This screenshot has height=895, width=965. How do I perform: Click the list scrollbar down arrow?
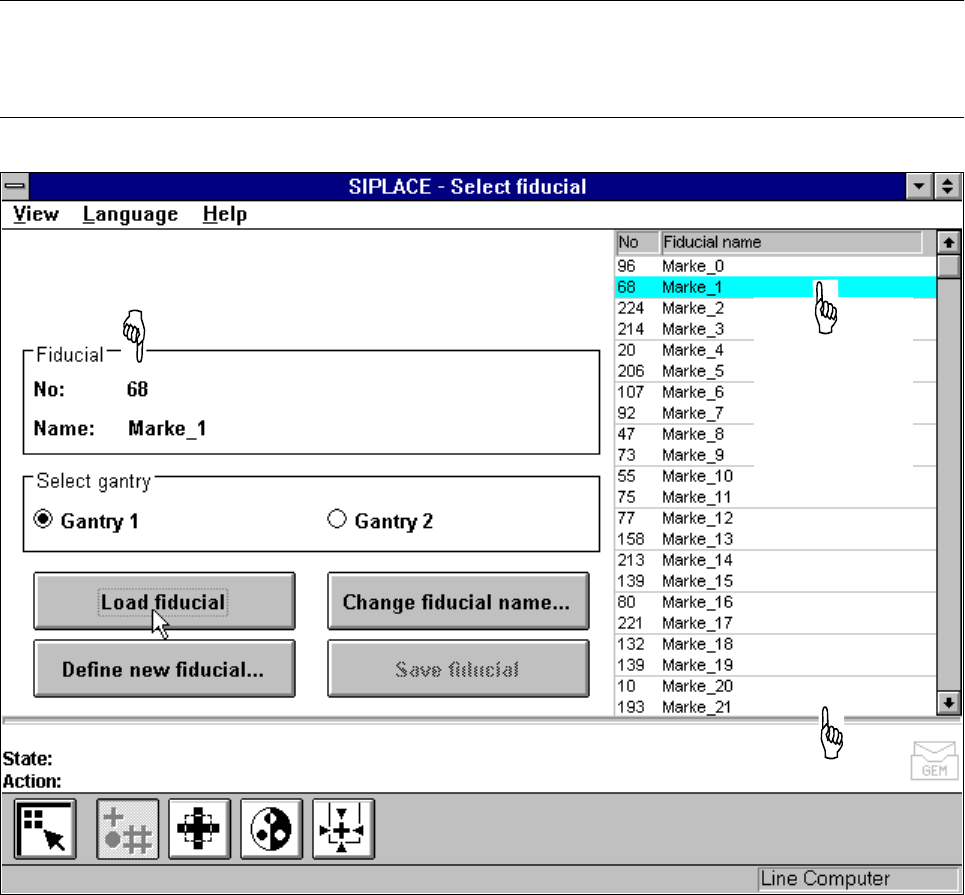point(948,702)
